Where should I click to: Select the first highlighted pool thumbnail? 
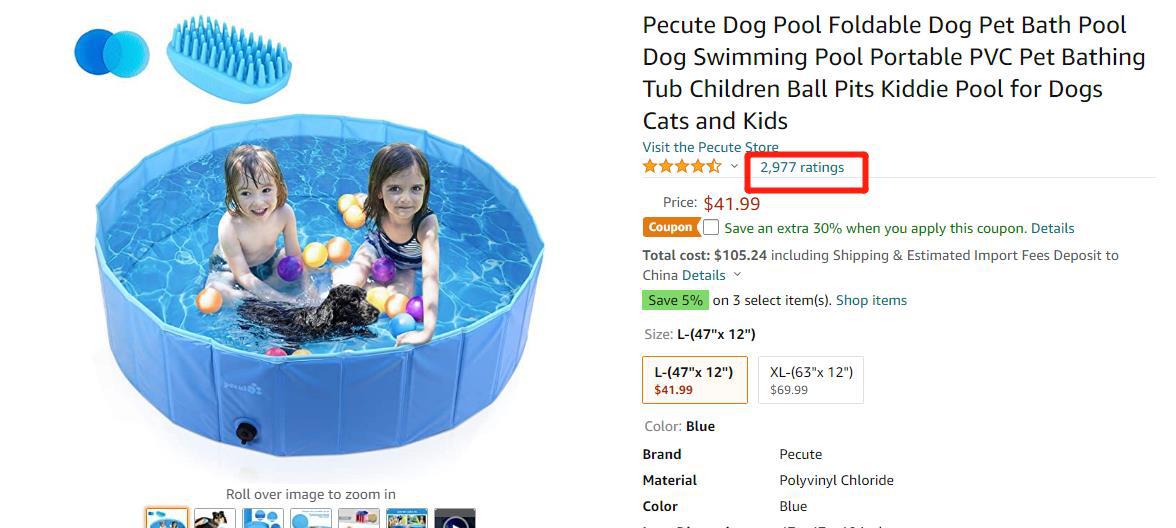click(166, 519)
